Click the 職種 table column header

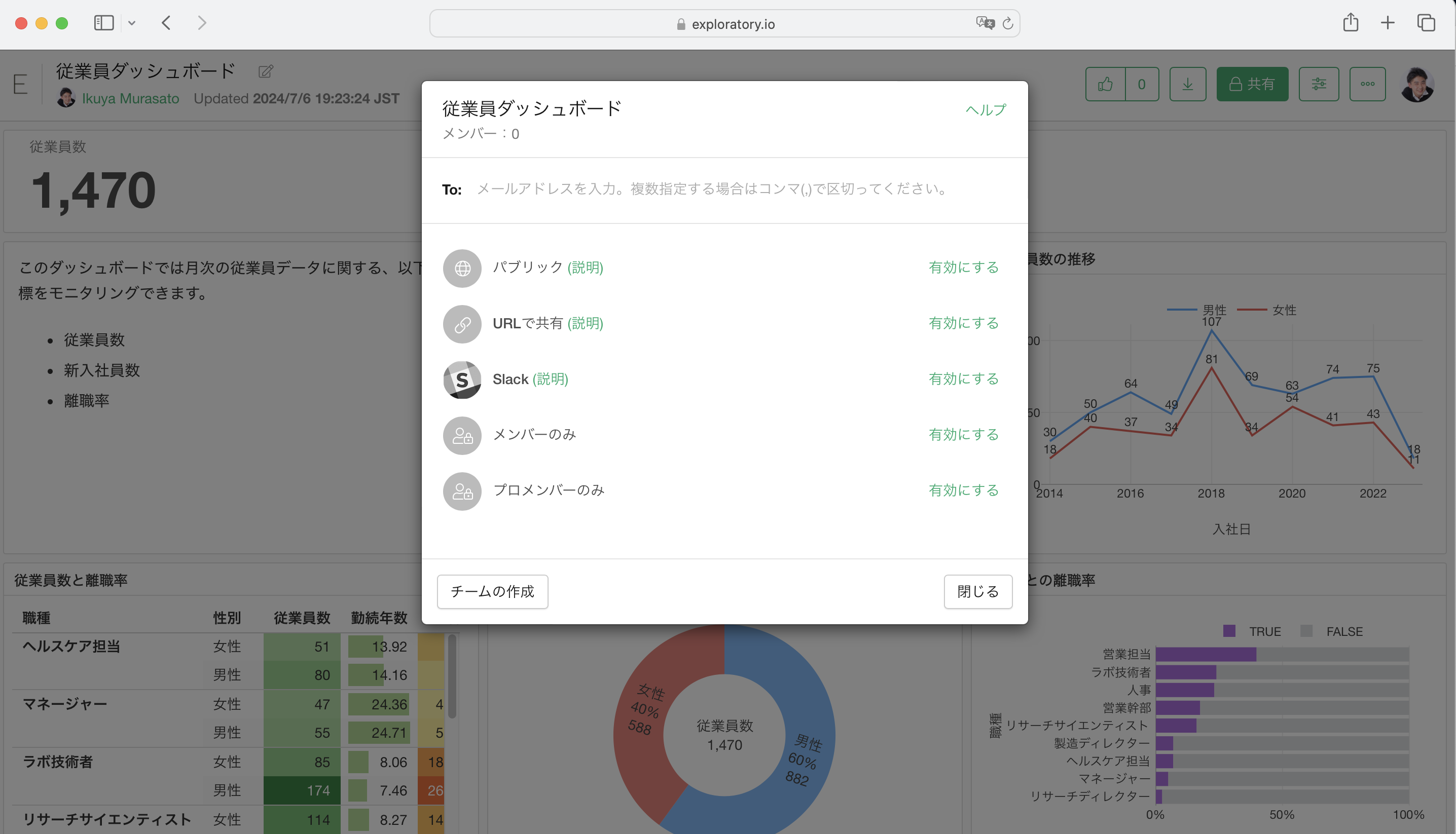[36, 618]
